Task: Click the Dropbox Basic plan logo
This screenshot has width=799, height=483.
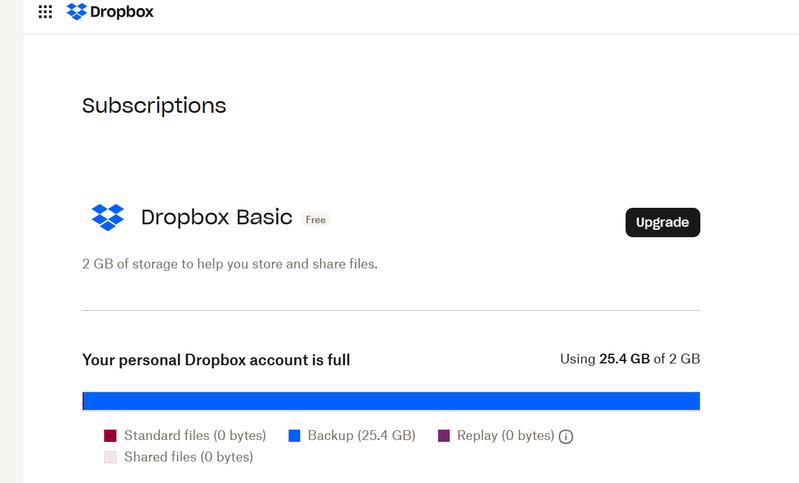Action: 107,217
